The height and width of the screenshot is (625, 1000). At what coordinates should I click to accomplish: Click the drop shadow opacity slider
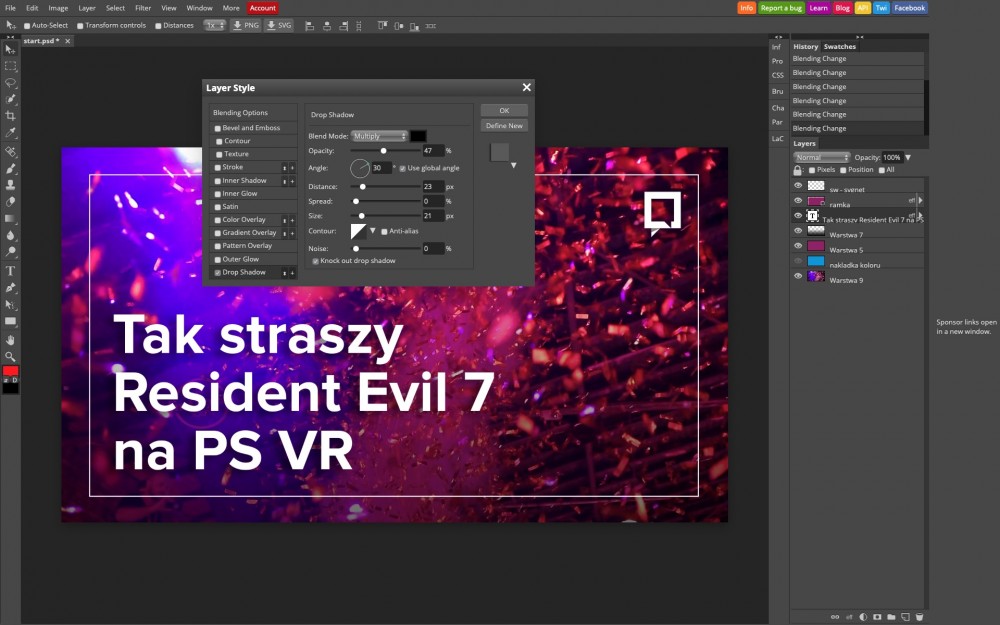click(385, 151)
